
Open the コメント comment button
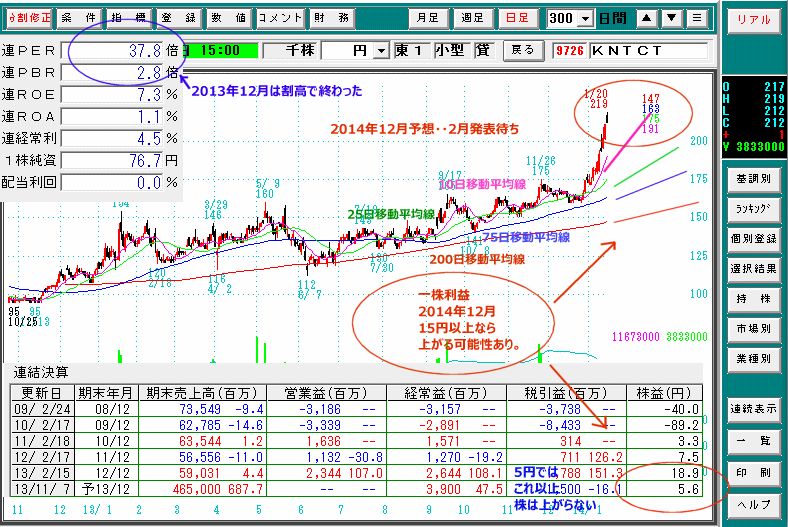[280, 19]
